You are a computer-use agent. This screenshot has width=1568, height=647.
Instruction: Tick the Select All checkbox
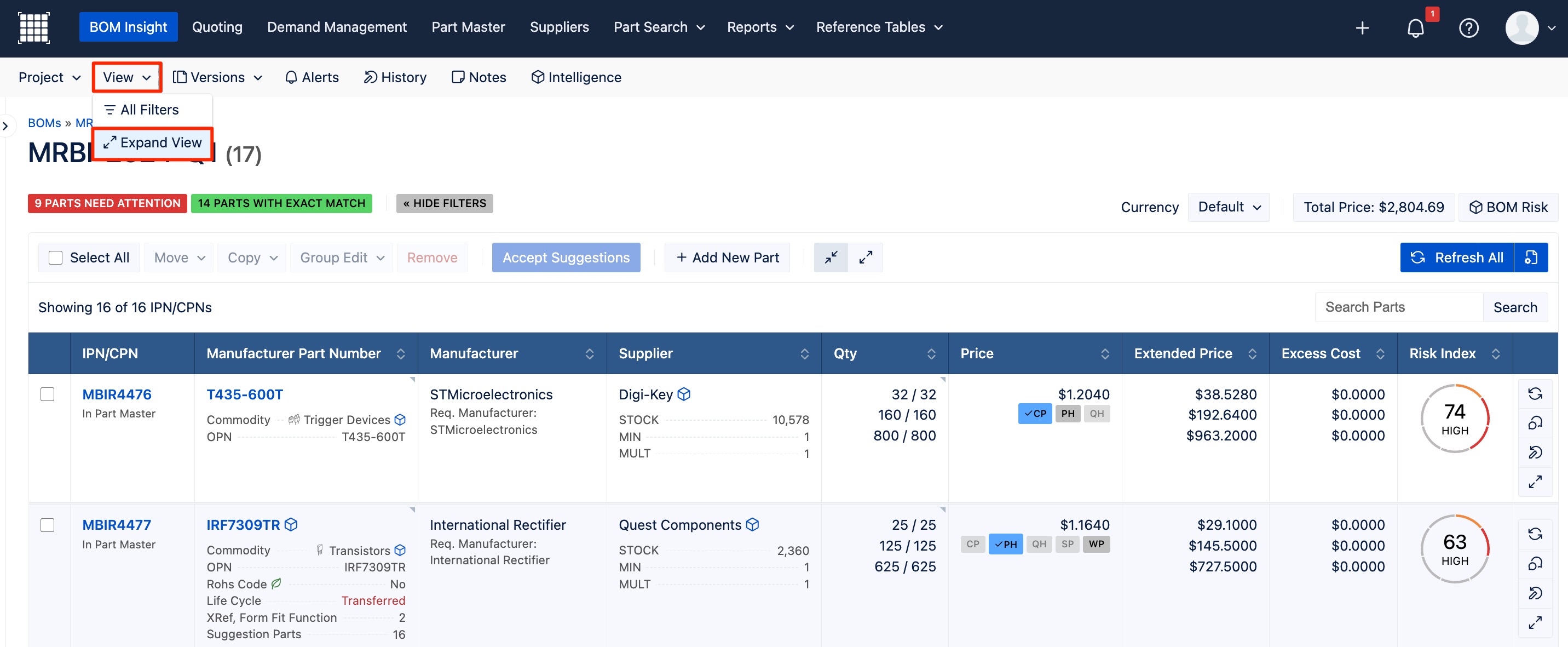pos(55,257)
